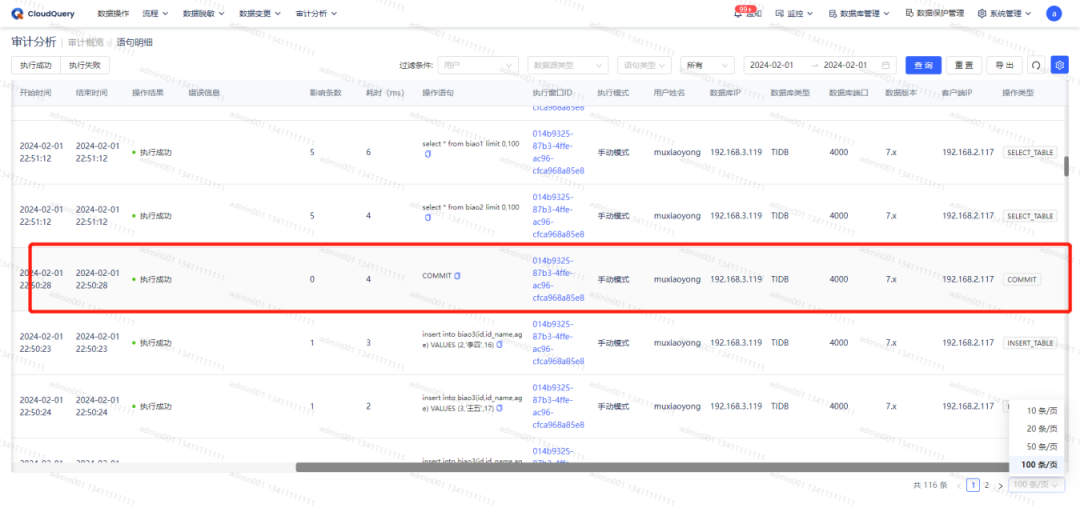Select the 执行失败 filter tab
The image size is (1080, 512).
[x=85, y=65]
